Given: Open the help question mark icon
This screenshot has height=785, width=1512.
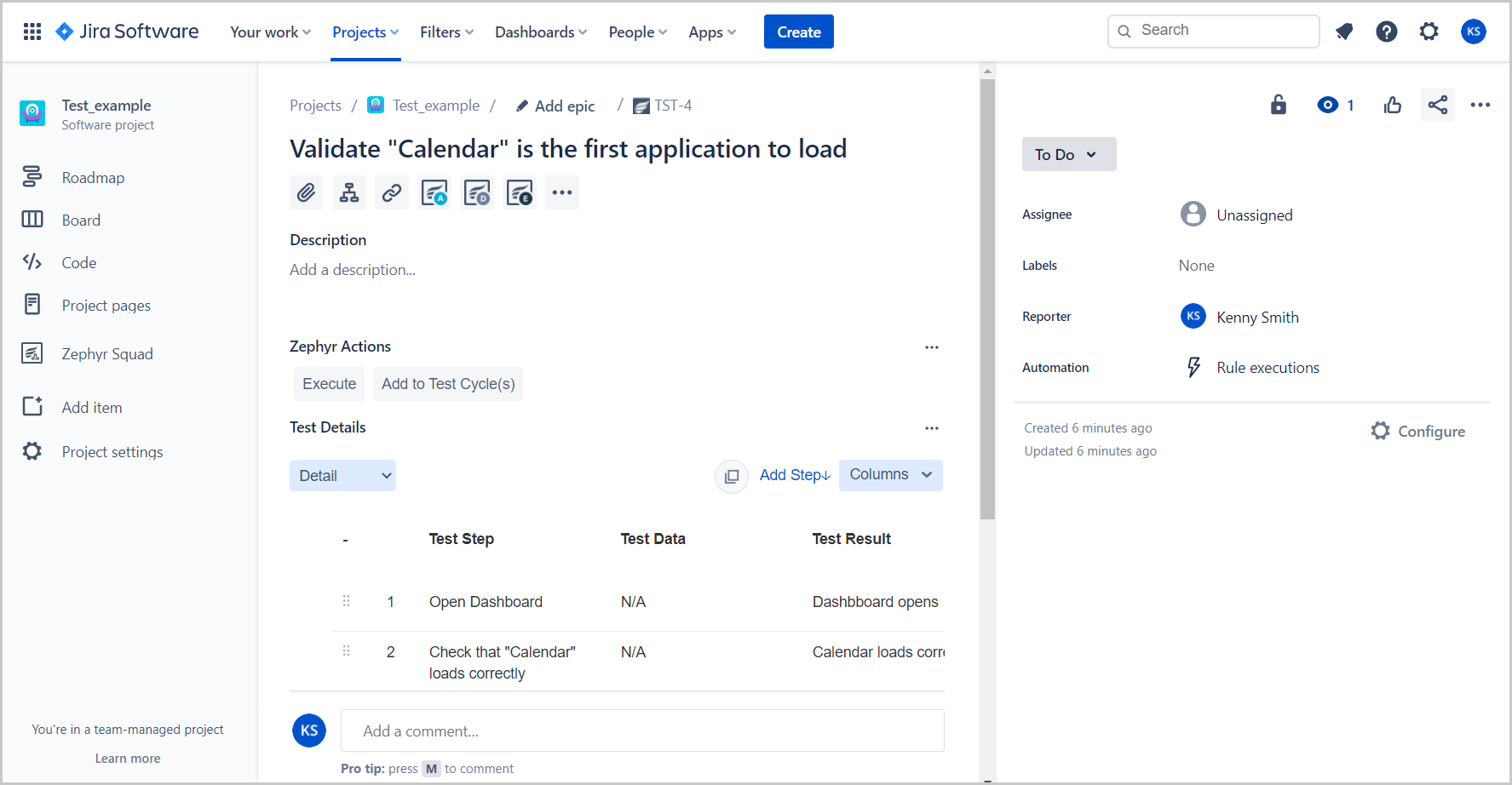Looking at the screenshot, I should [1387, 32].
